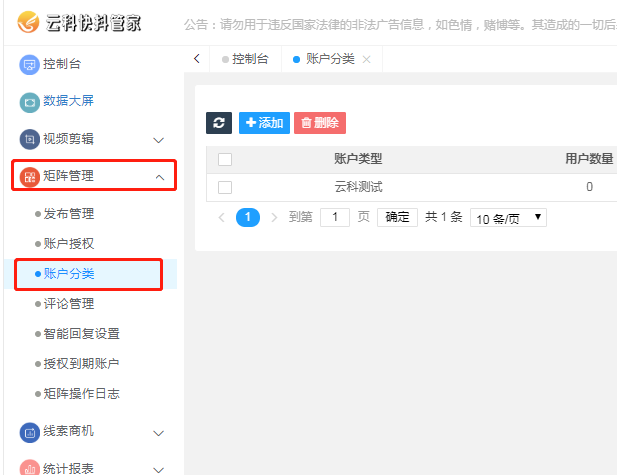Click the dark refresh icon button
Screen dimensions: 617x475
219,123
